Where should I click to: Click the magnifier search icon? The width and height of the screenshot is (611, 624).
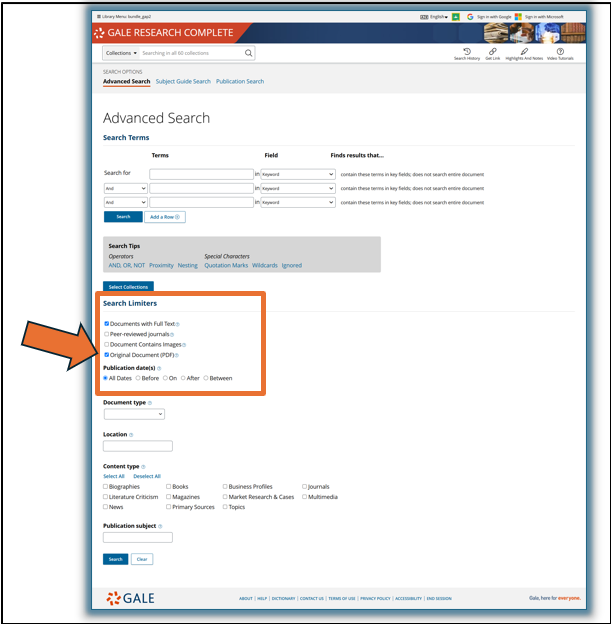coord(248,53)
